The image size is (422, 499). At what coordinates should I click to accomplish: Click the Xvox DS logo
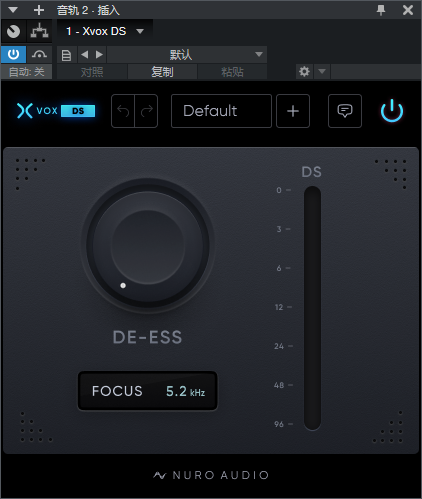point(56,111)
